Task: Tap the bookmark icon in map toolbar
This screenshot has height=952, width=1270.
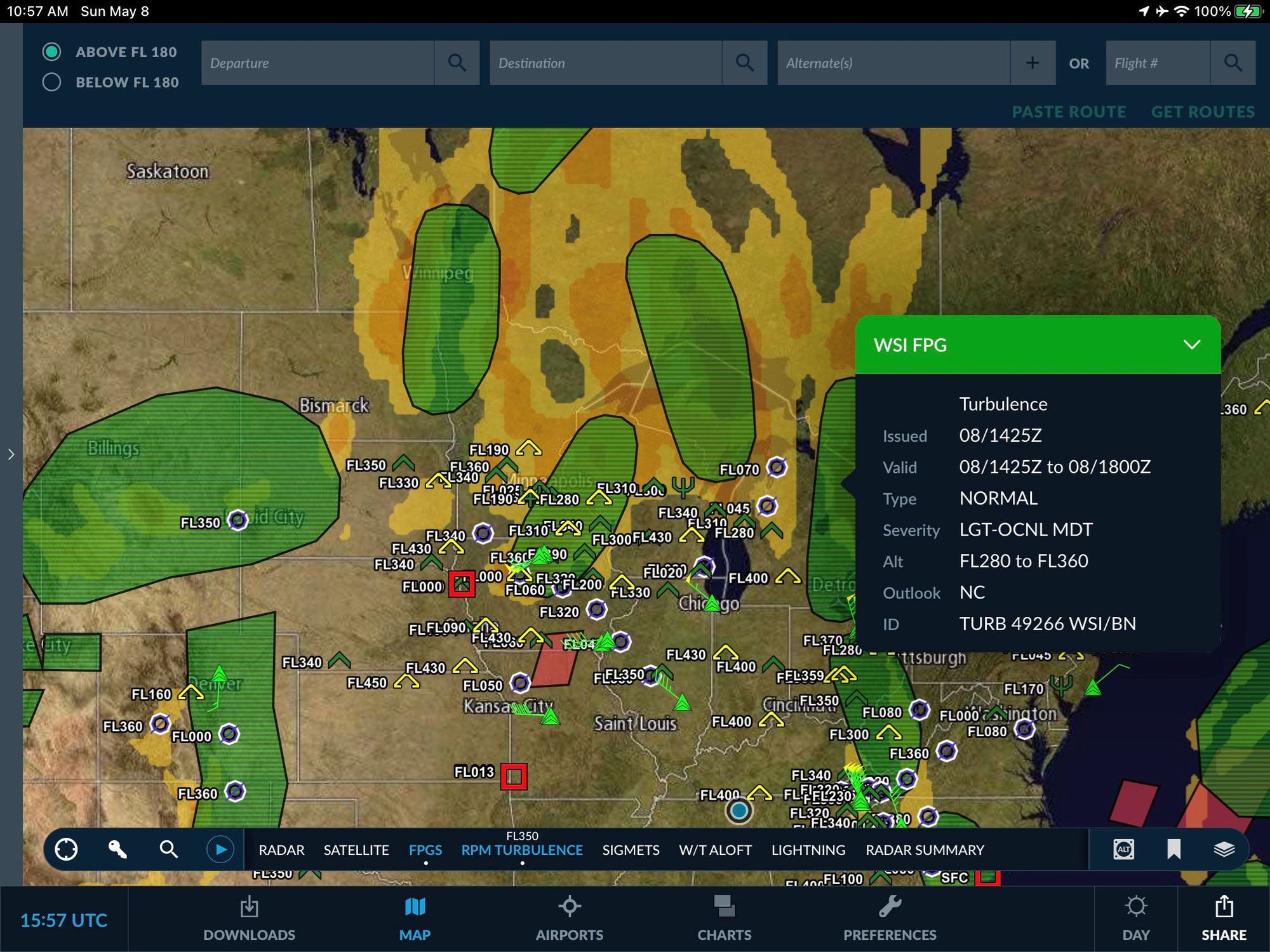Action: click(1173, 849)
